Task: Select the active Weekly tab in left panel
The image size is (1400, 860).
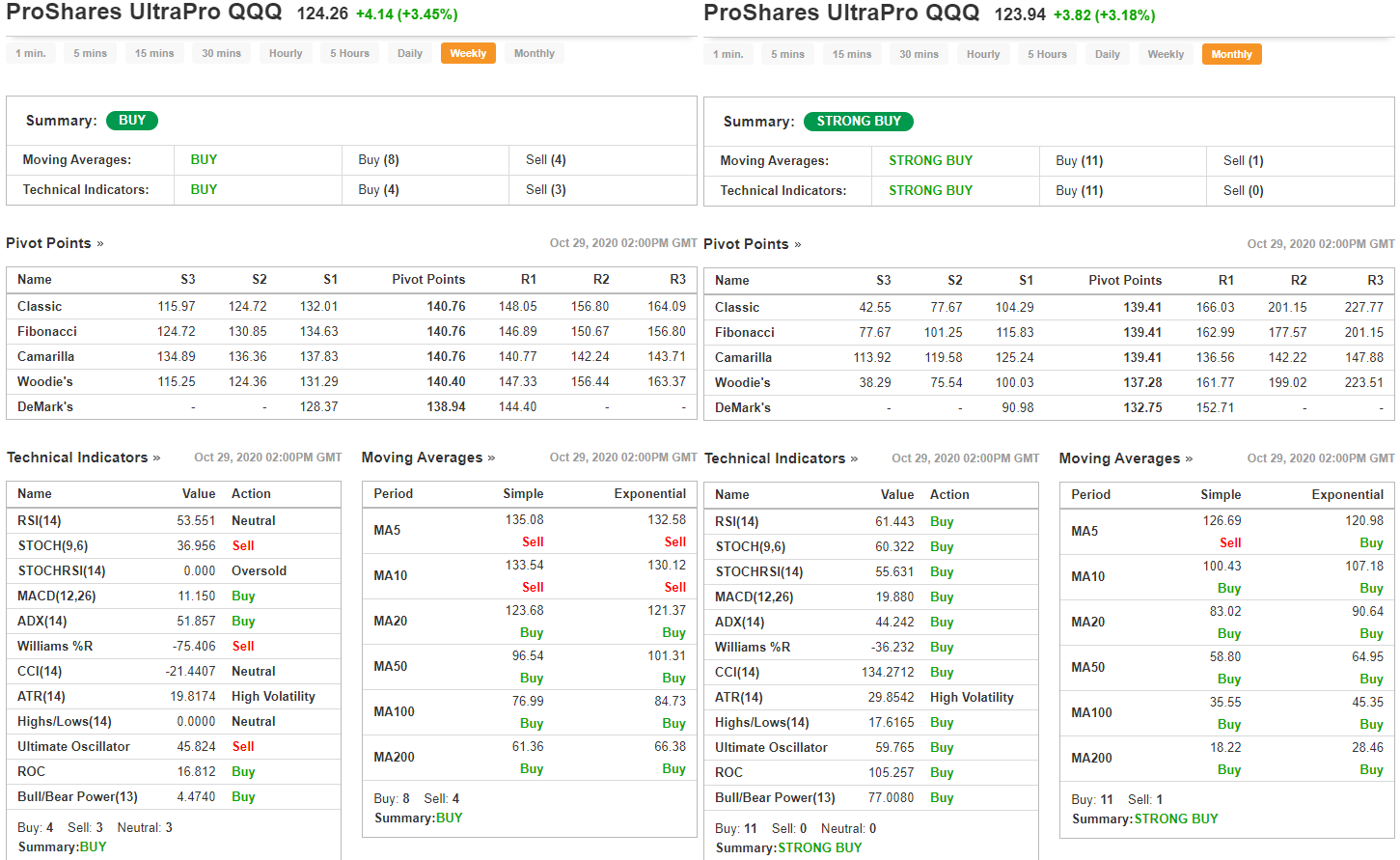Action: (x=468, y=53)
